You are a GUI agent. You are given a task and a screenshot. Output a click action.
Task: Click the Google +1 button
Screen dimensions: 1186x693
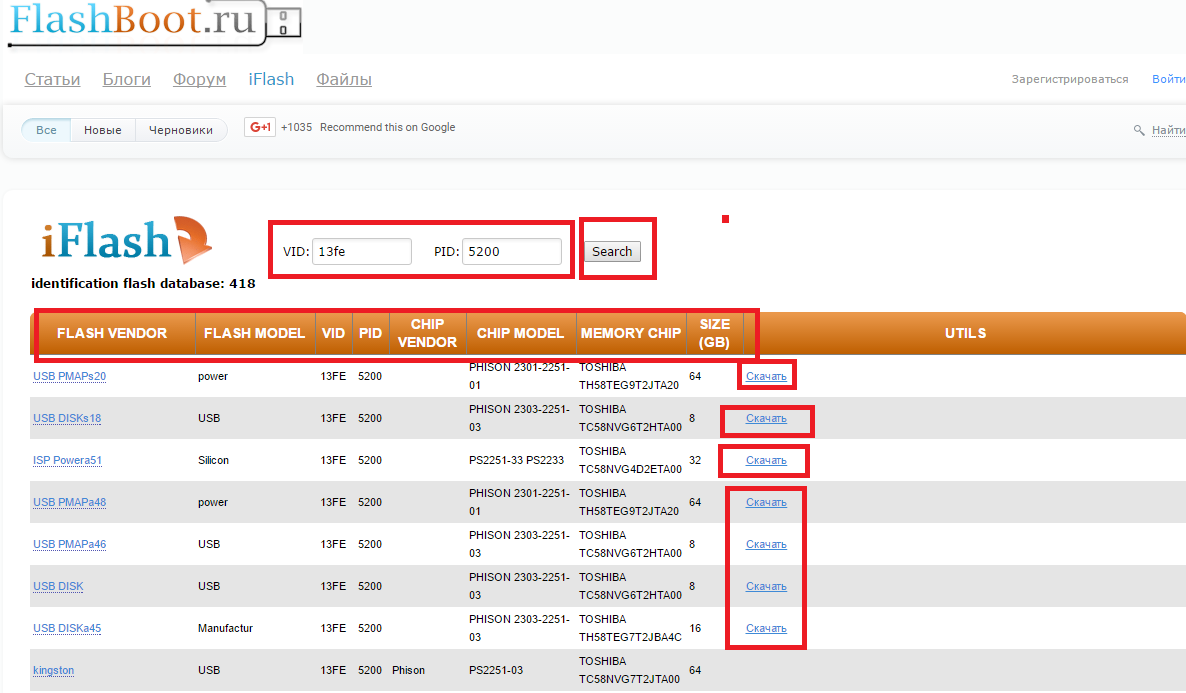261,128
